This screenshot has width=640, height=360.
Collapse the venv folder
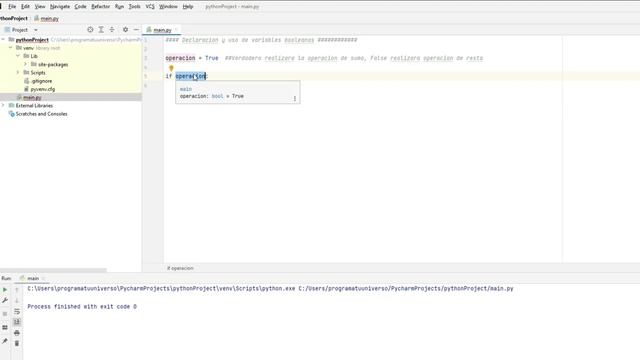click(x=11, y=48)
